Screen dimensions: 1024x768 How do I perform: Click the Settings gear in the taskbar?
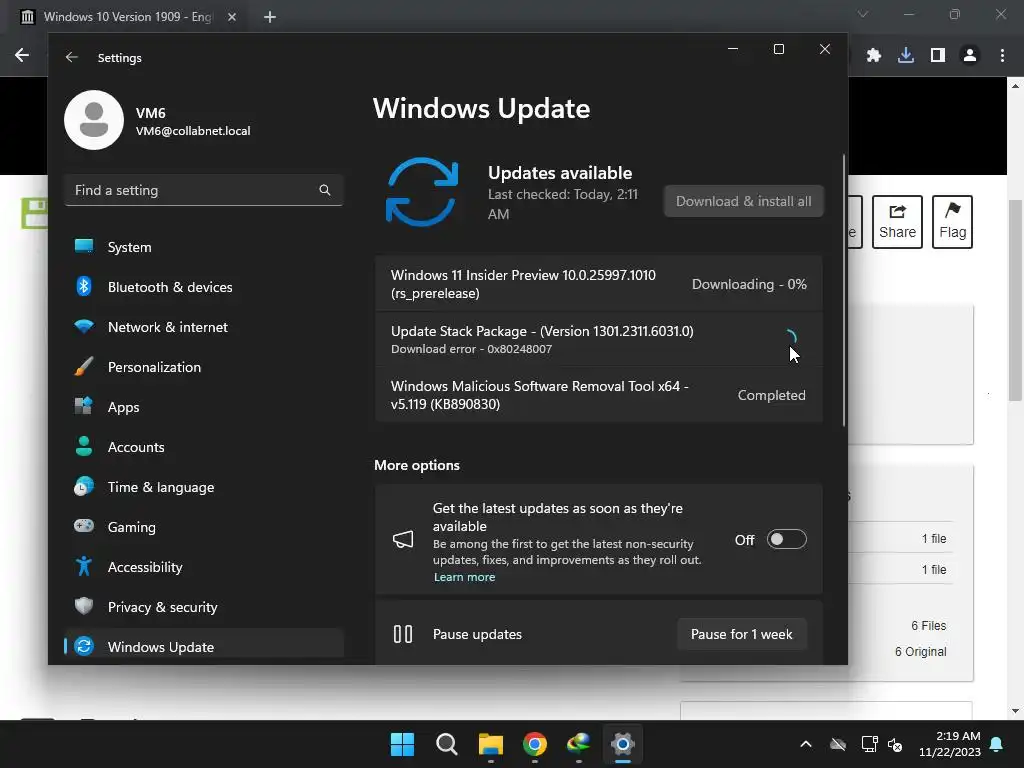click(x=623, y=744)
